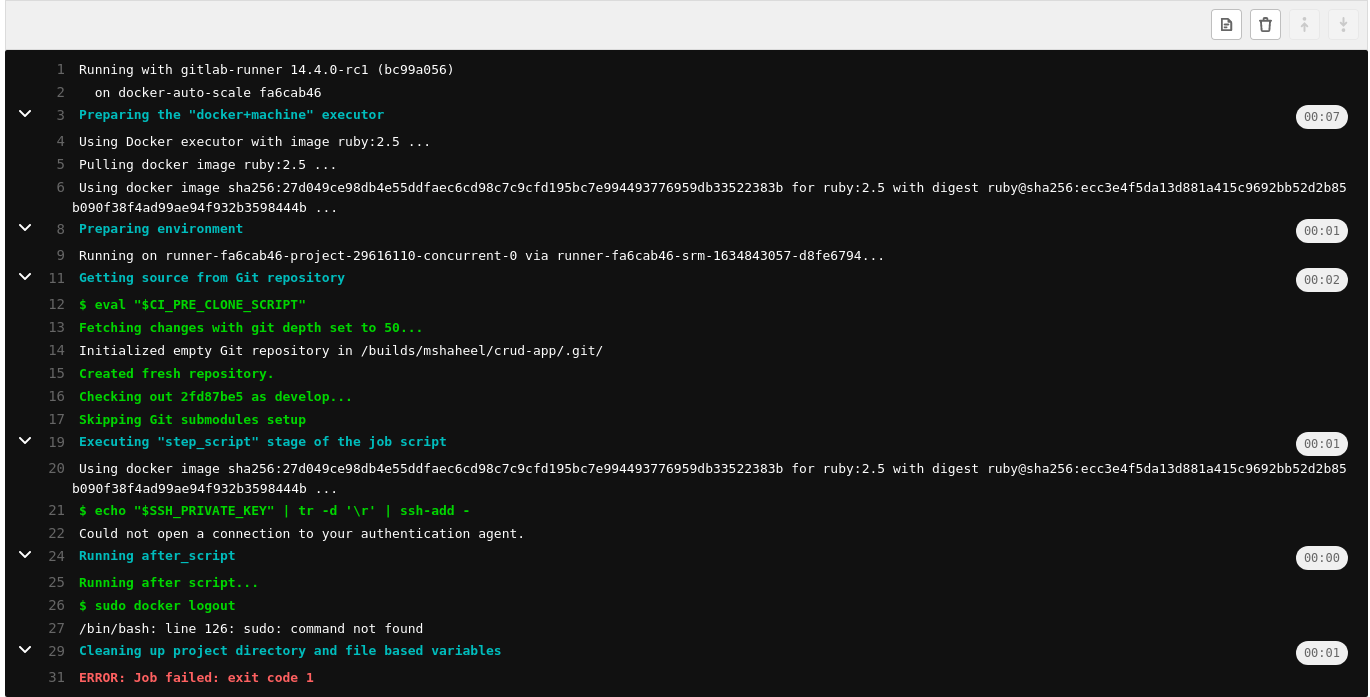Click 'Fetching changes with git depth' line

(251, 327)
